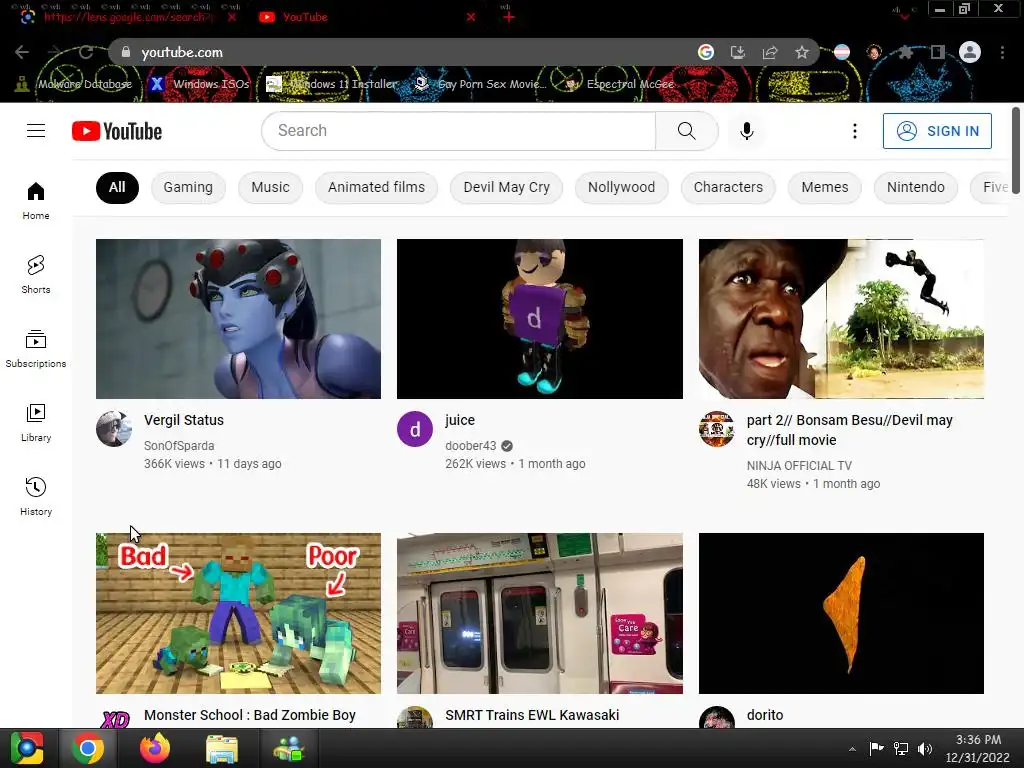Screen dimensions: 1024x768
Task: Select the Memes filter chip
Action: [825, 187]
